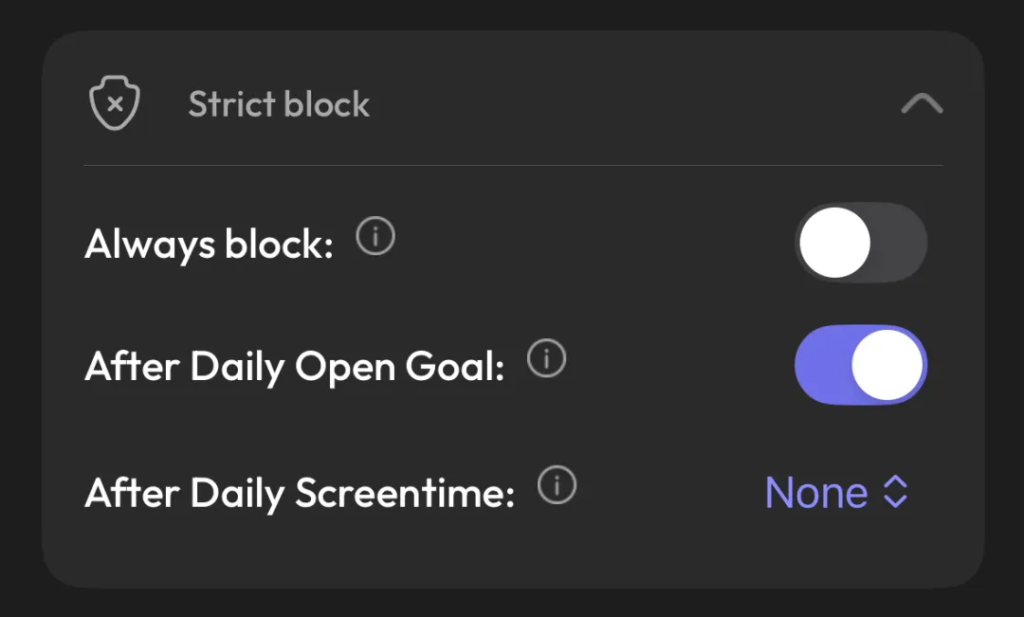This screenshot has height=617, width=1024.
Task: Click the purple track of Open Goal switch
Action: click(818, 365)
